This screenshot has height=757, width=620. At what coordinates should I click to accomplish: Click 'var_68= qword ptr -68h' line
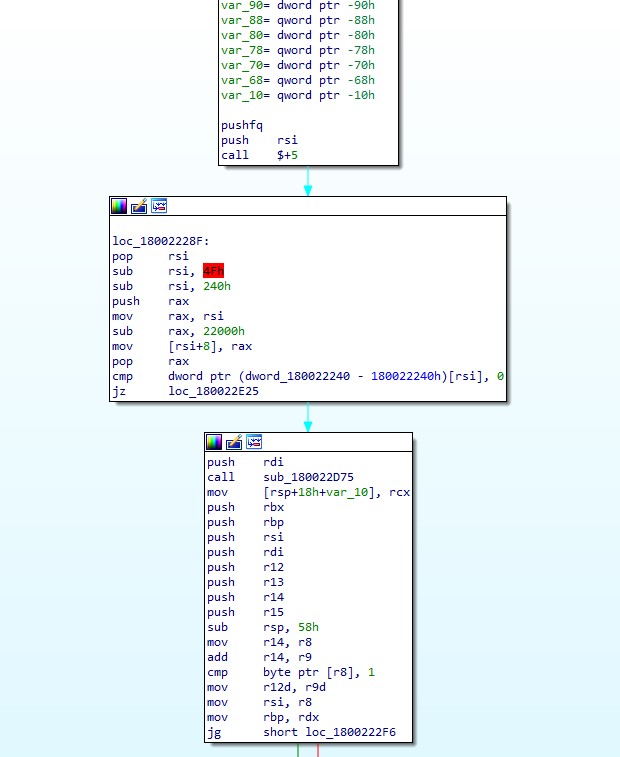(x=298, y=80)
